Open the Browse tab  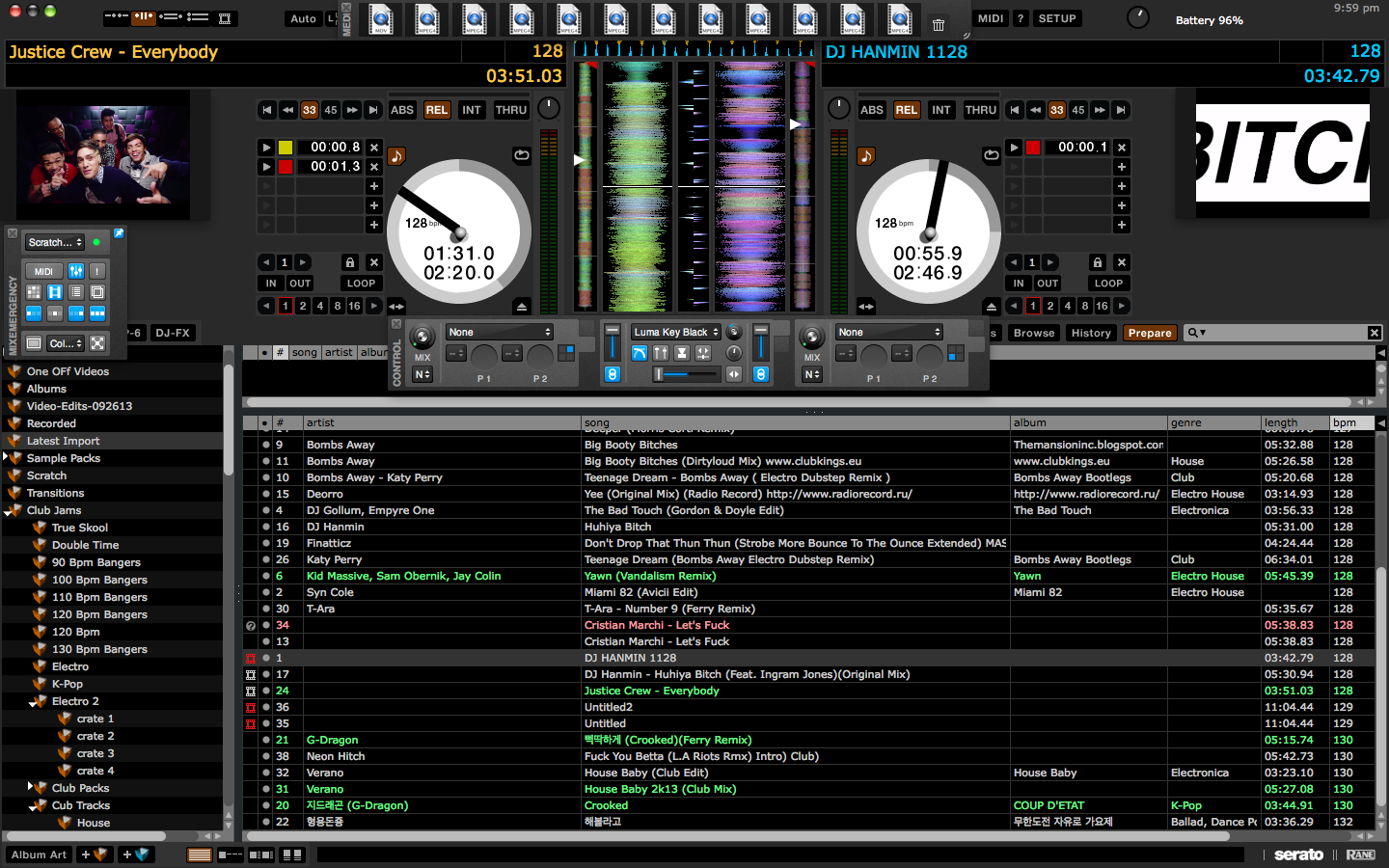pos(1034,333)
